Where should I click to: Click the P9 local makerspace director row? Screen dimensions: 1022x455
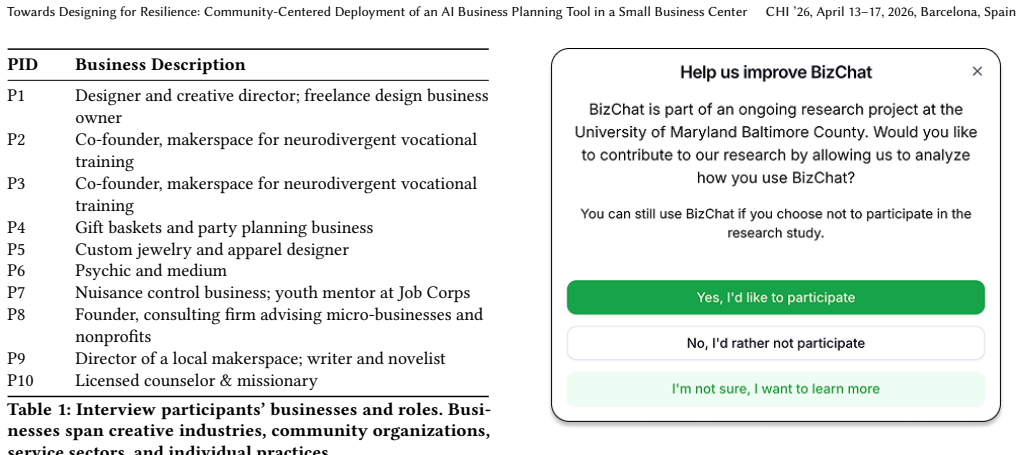pos(248,359)
